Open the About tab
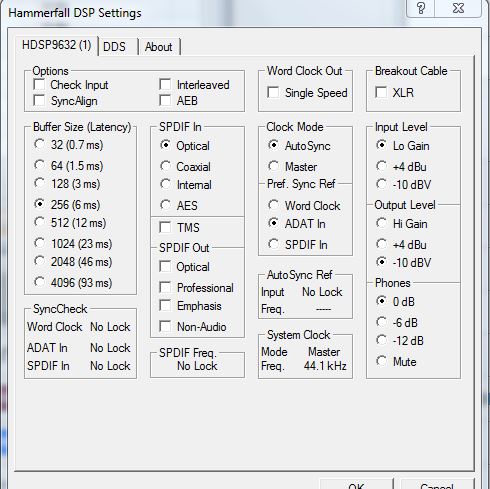This screenshot has width=490, height=489. (x=159, y=47)
